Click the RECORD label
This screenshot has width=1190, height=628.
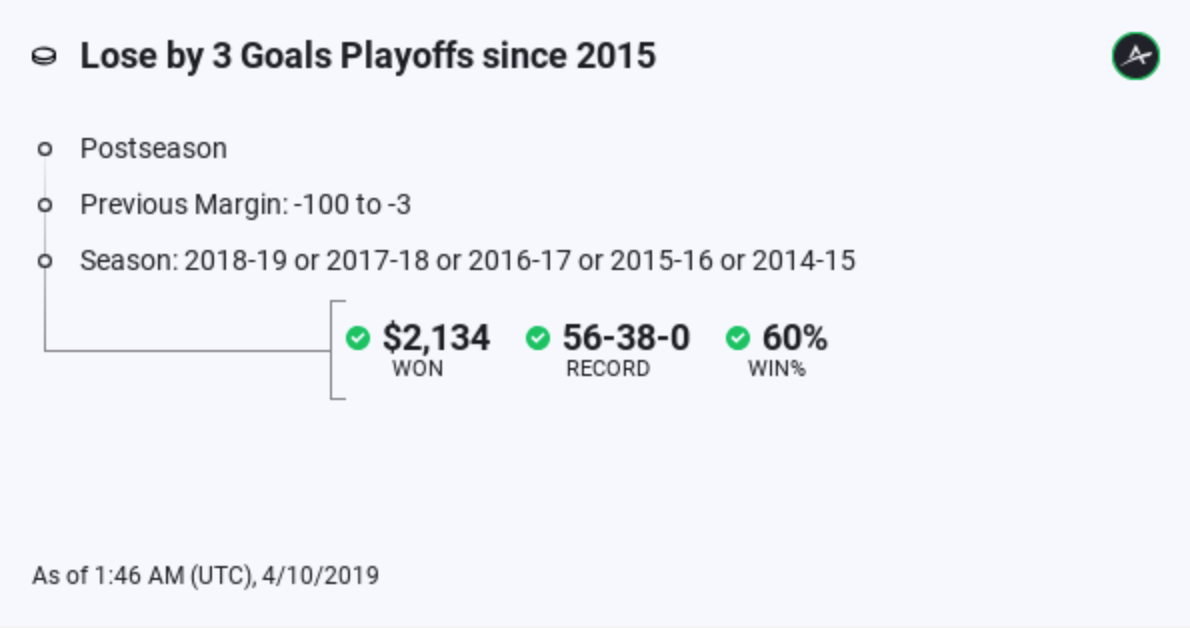coord(608,369)
